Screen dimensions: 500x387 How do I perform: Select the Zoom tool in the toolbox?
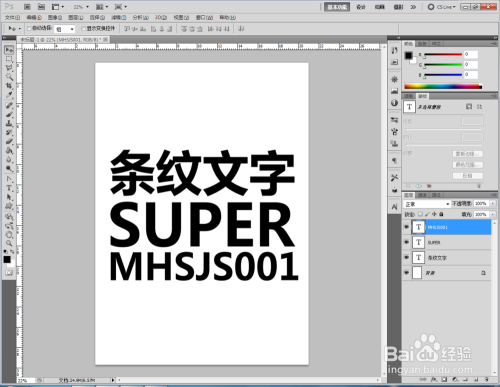point(9,244)
